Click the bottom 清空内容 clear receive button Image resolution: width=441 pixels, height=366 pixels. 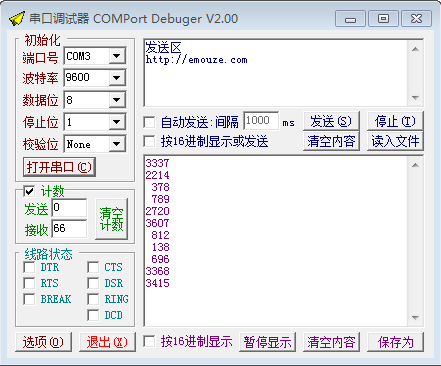click(331, 342)
